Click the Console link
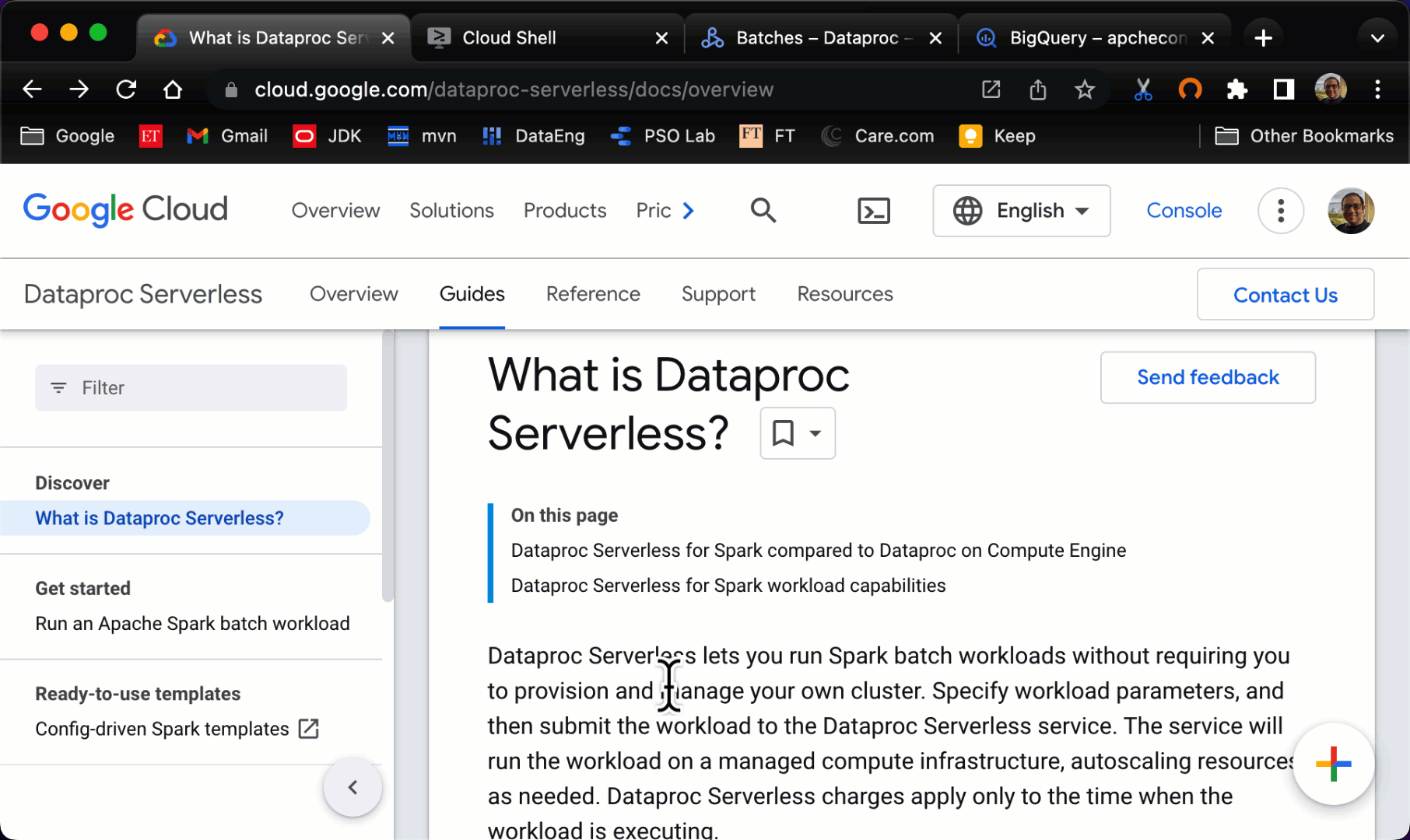The image size is (1410, 840). pos(1184,210)
